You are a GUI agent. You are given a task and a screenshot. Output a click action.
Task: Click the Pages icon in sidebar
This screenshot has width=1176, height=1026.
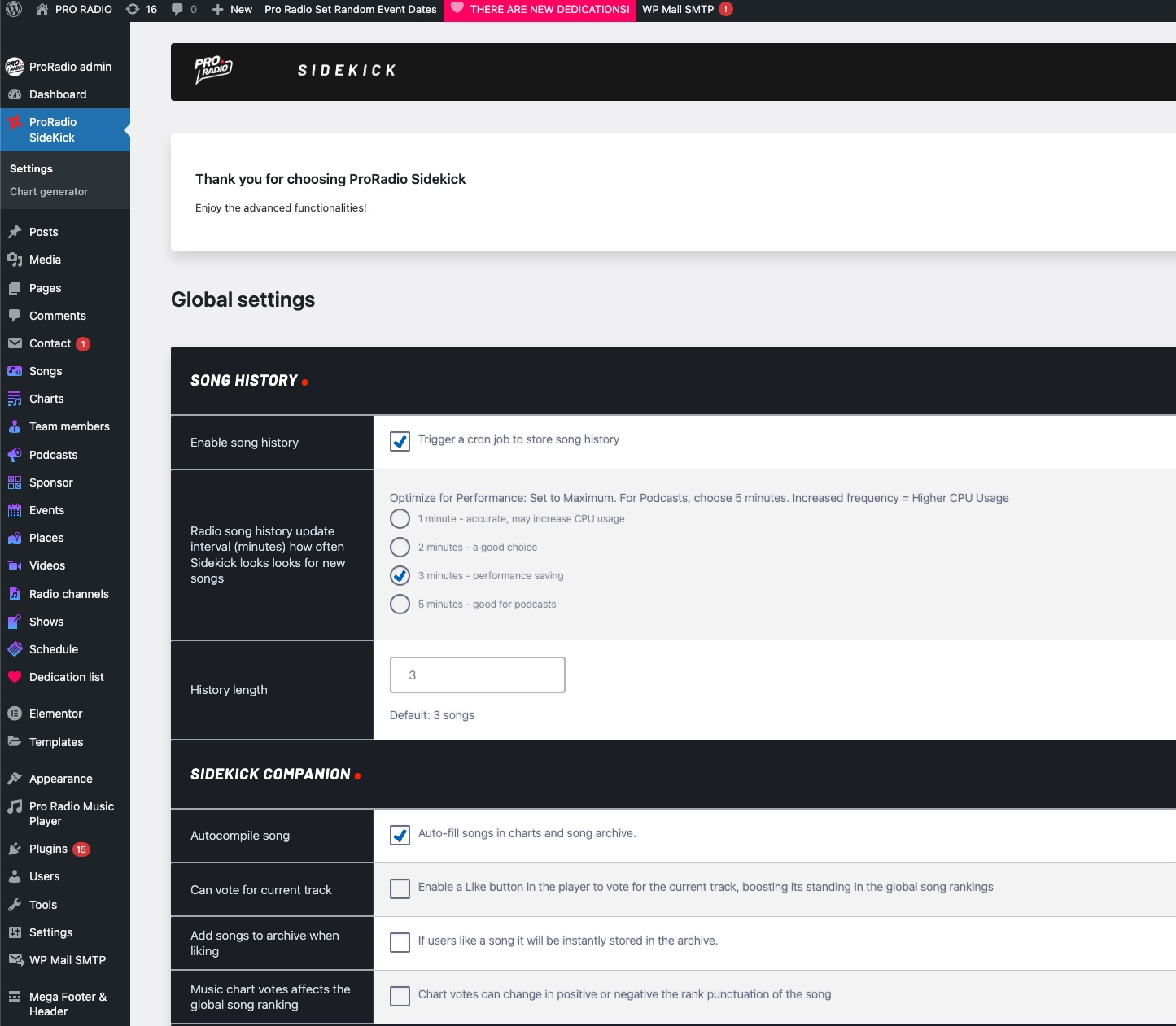[x=15, y=288]
